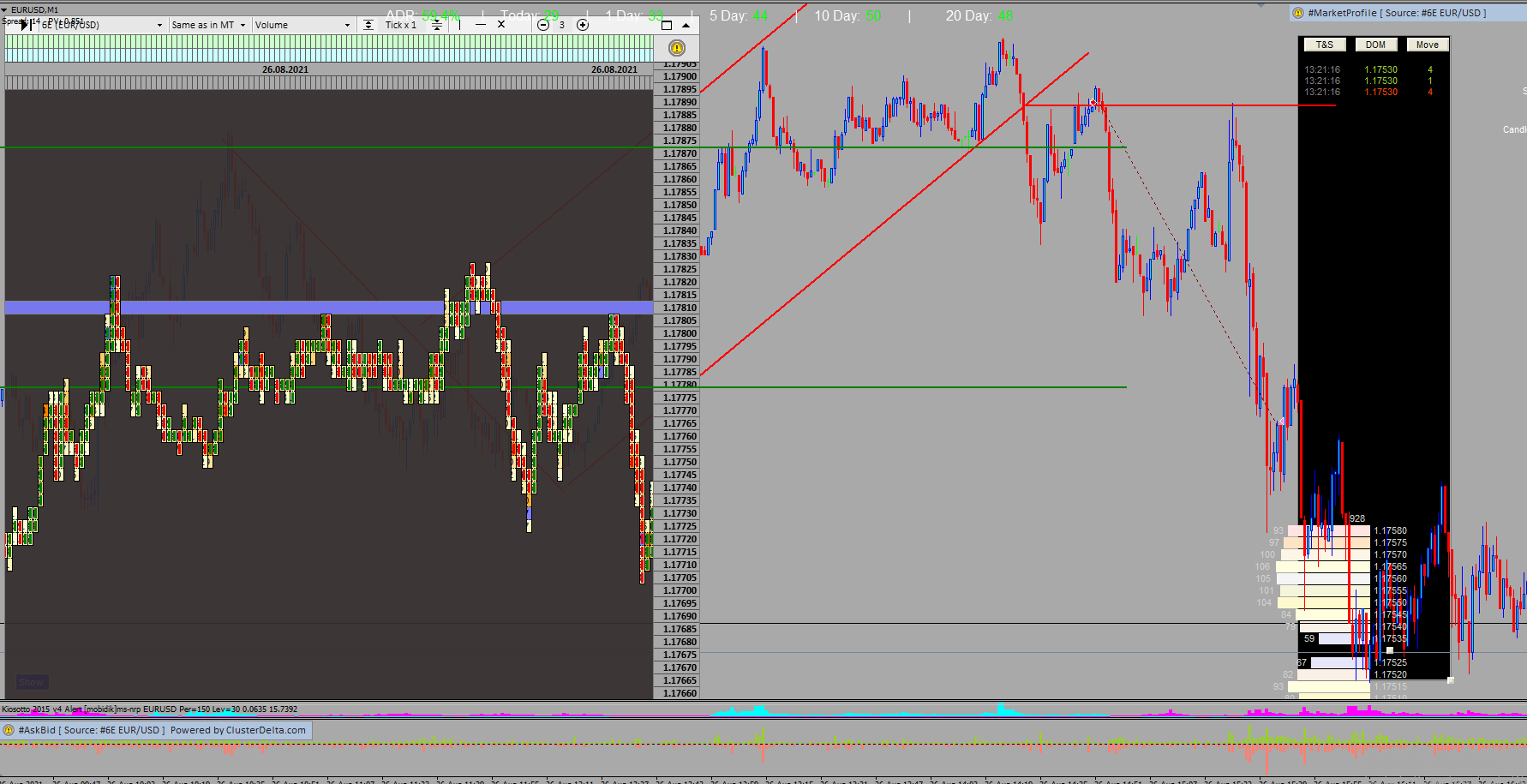Click the 1.17810 price on the footprint scale
This screenshot has width=1527, height=784.
click(680, 308)
